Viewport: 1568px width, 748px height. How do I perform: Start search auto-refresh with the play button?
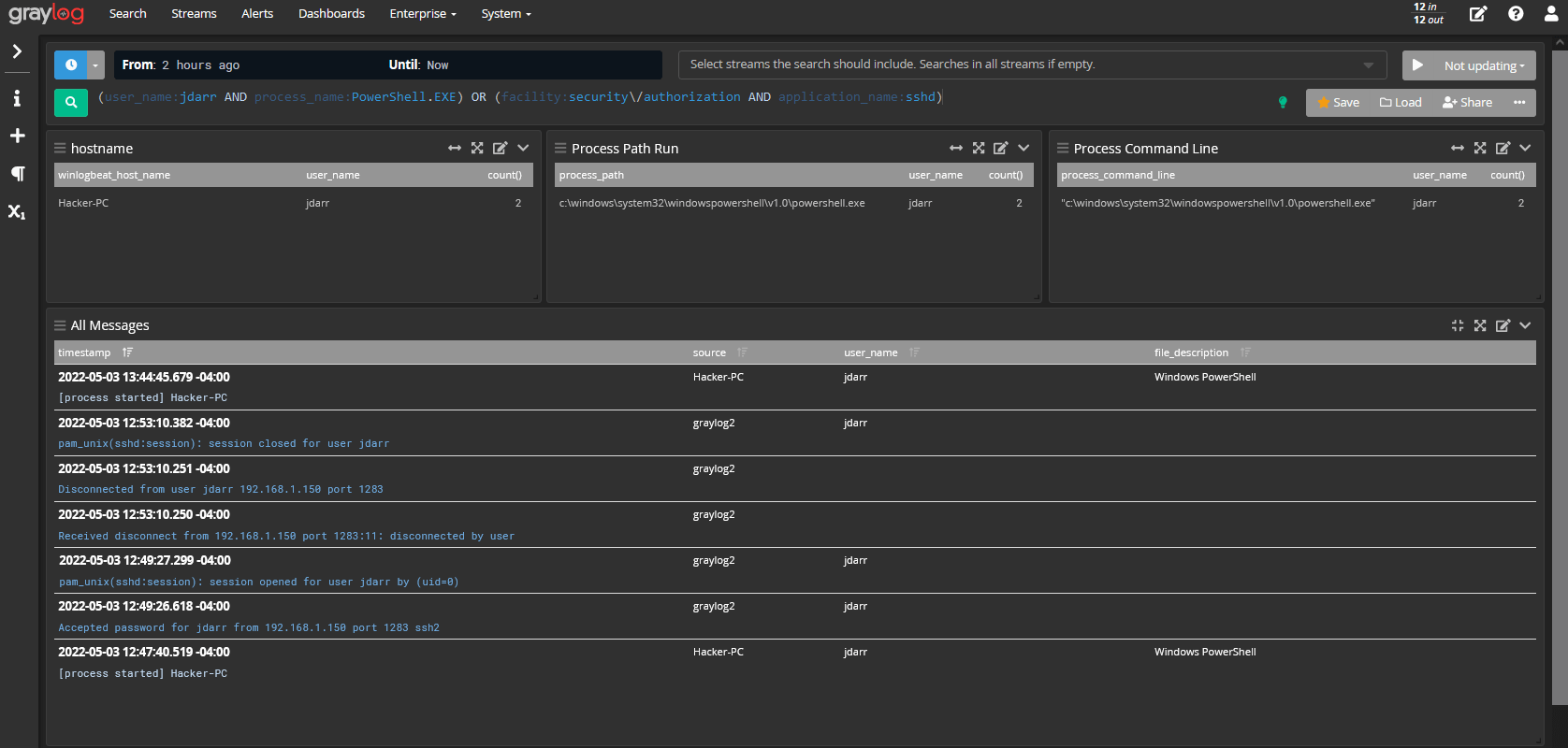pyautogui.click(x=1418, y=65)
